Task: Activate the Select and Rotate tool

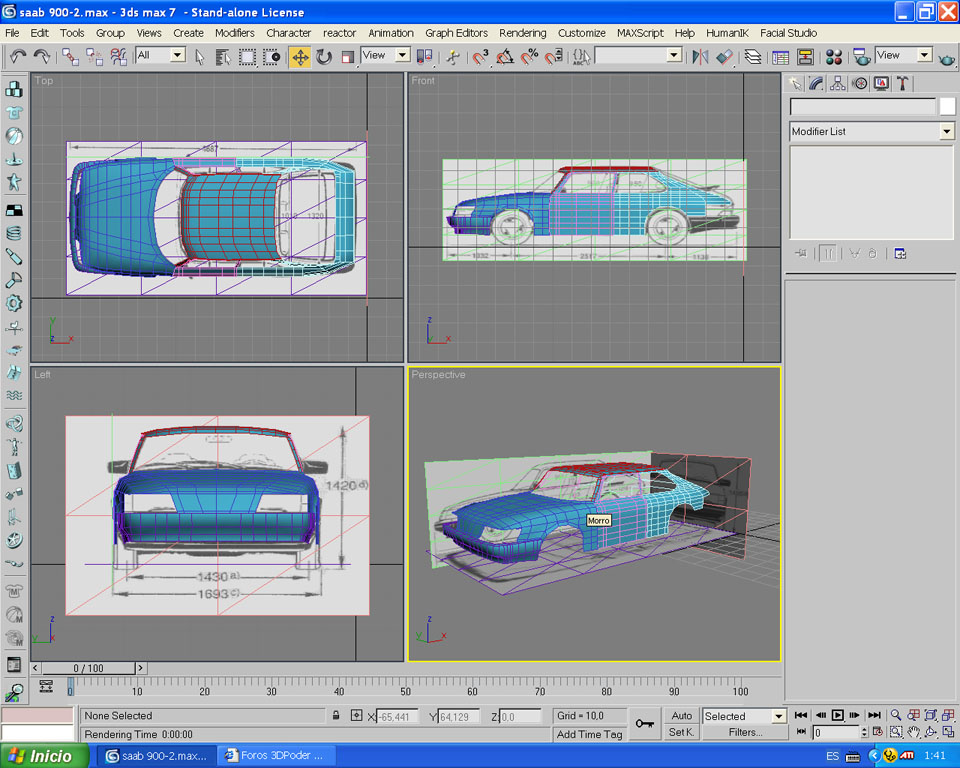Action: [x=324, y=57]
